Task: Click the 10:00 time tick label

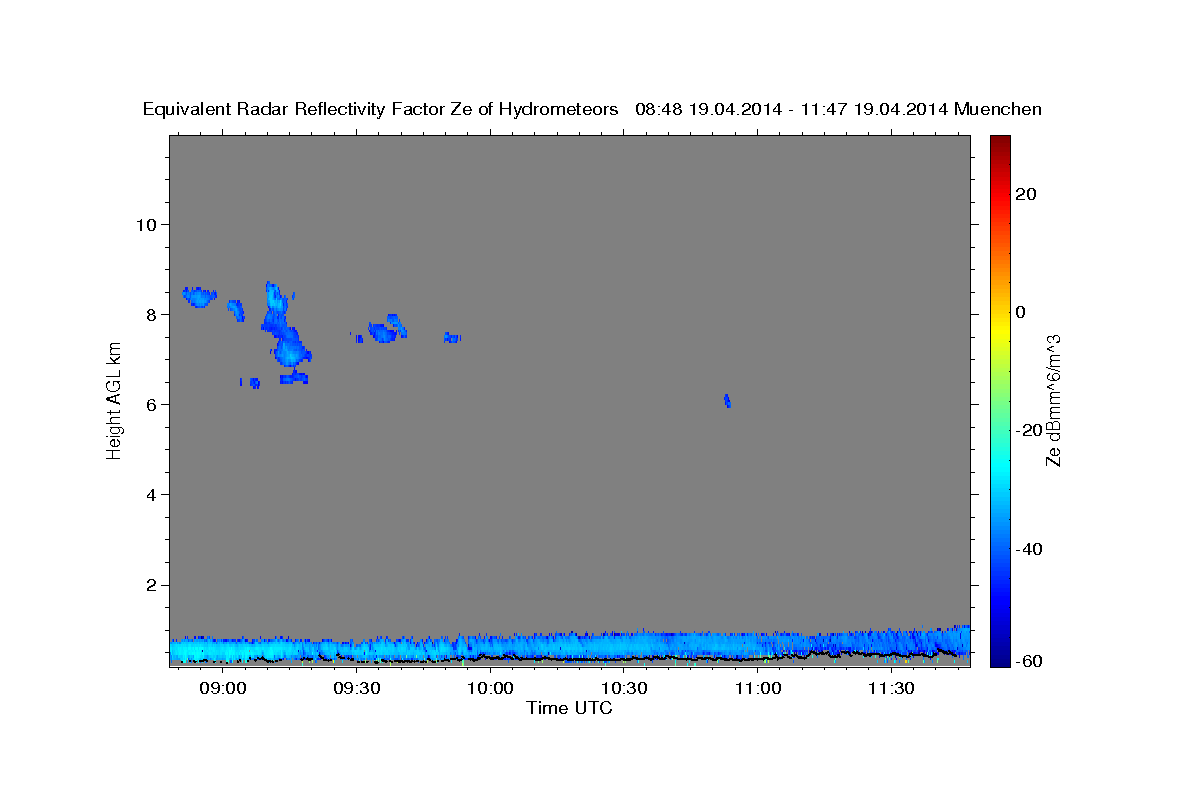Action: point(491,689)
